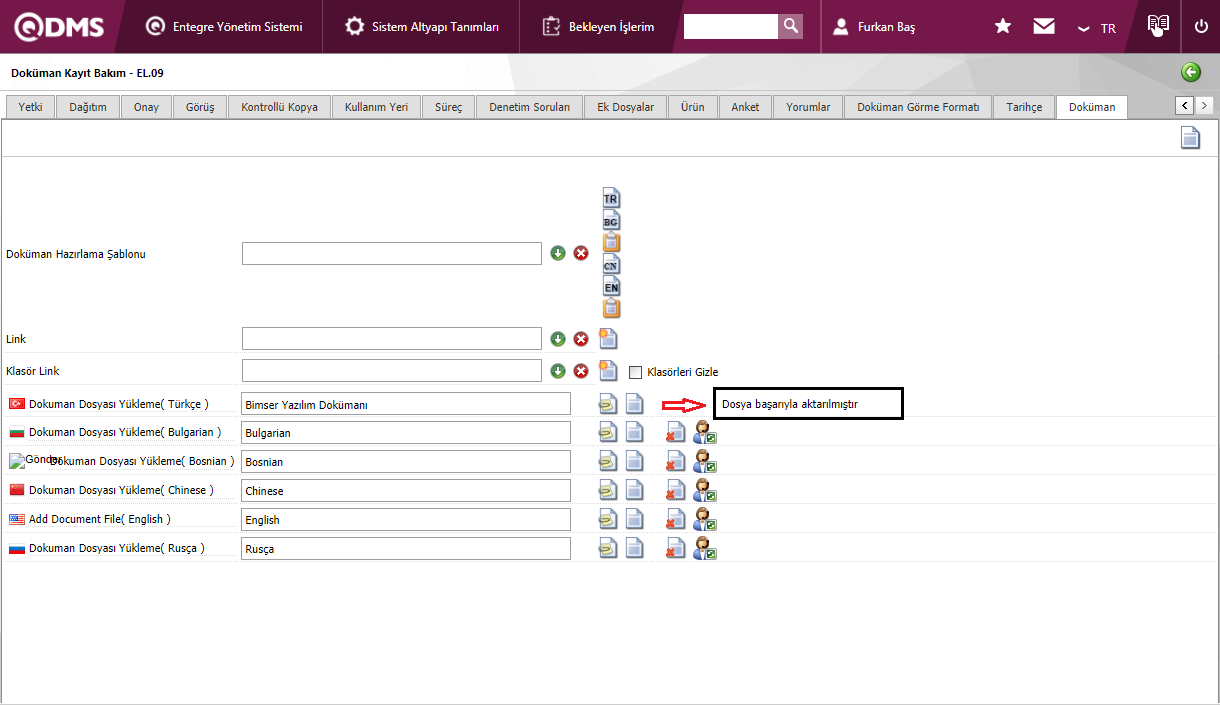
Task: Open the Tarihçe tab
Action: tap(1024, 107)
